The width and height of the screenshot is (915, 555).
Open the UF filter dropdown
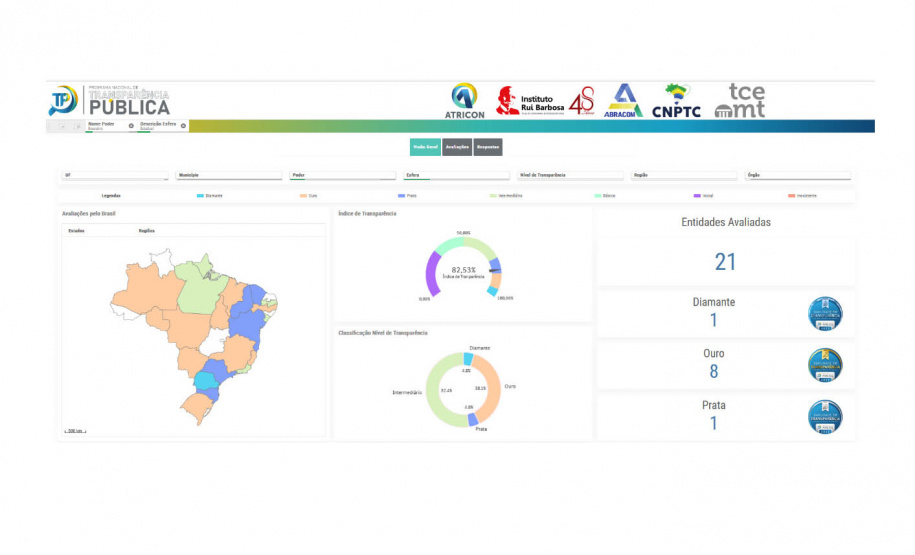point(115,175)
